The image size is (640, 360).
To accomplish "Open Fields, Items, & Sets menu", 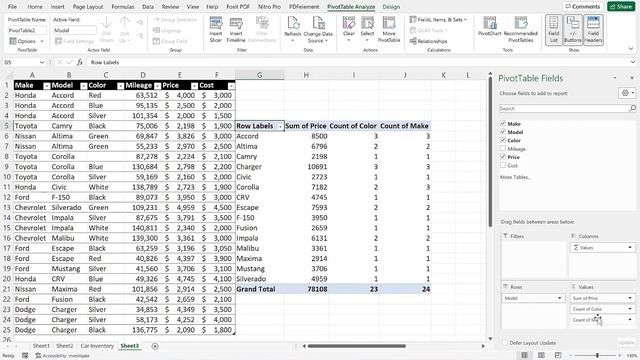I will pos(438,19).
